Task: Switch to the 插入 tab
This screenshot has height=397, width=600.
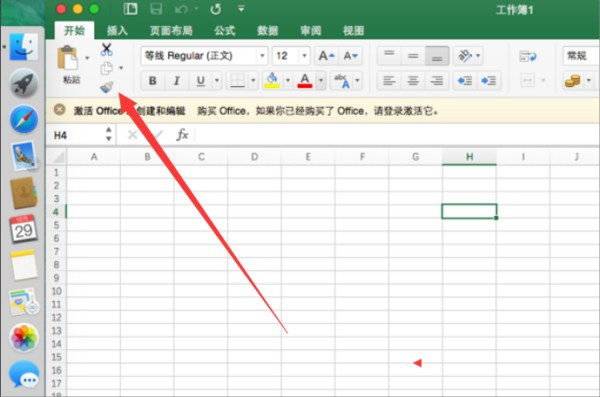Action: (117, 30)
